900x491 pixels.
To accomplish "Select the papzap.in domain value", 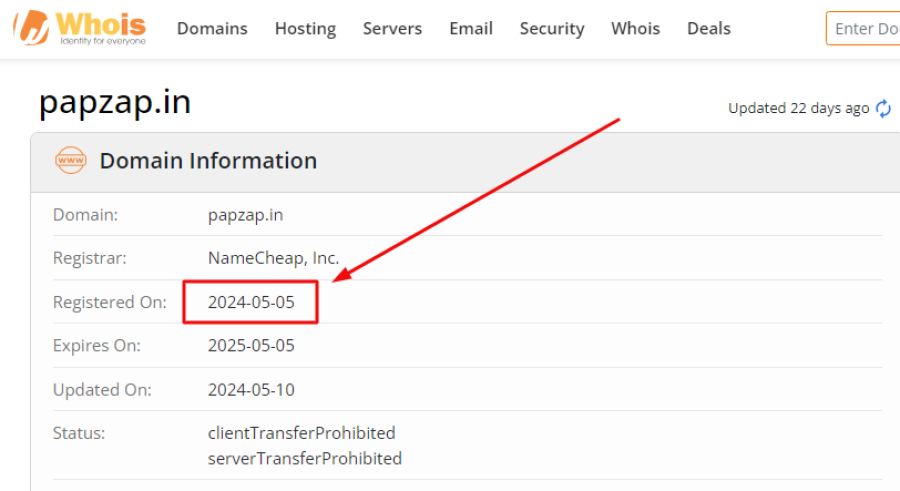I will (x=246, y=215).
